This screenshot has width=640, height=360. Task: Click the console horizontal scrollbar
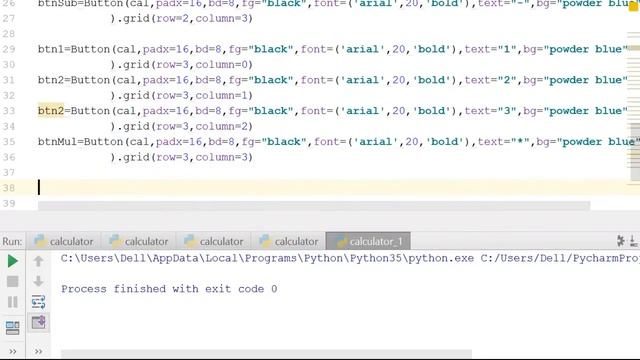(x=266, y=353)
